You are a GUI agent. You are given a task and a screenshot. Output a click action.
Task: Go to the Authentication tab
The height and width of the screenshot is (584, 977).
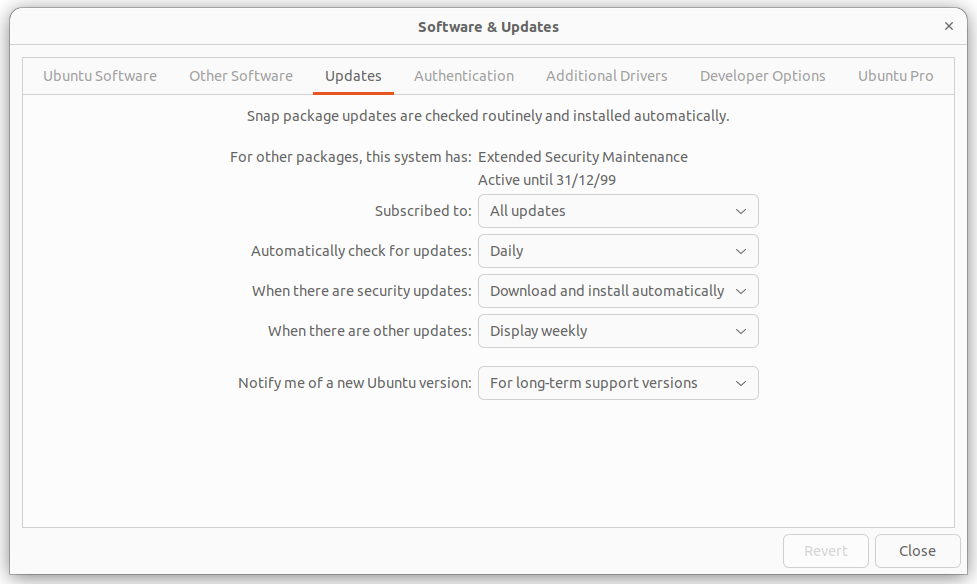tap(464, 76)
